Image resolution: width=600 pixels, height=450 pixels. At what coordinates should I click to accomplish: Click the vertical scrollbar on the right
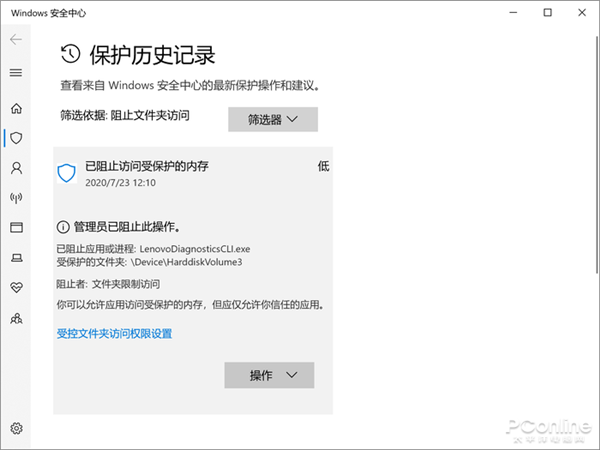[x=597, y=155]
